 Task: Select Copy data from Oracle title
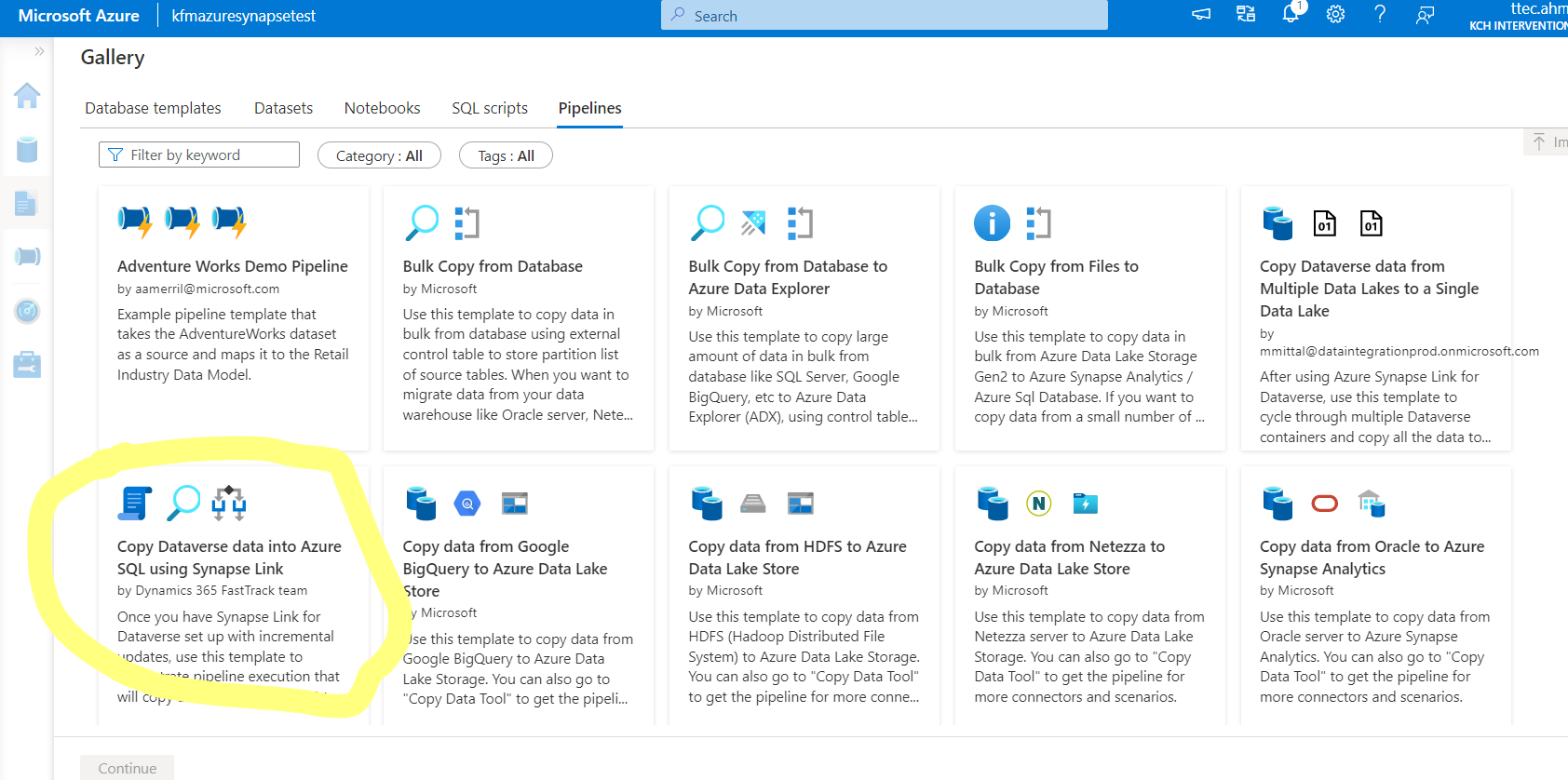coord(1372,558)
